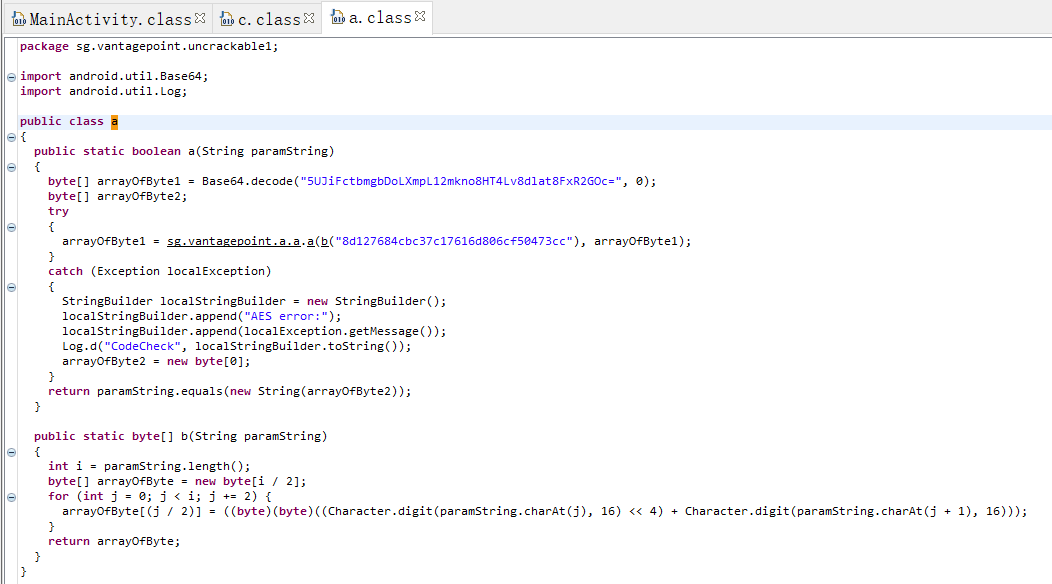
Task: Click the "AES error:" string
Action: pyautogui.click(x=286, y=316)
